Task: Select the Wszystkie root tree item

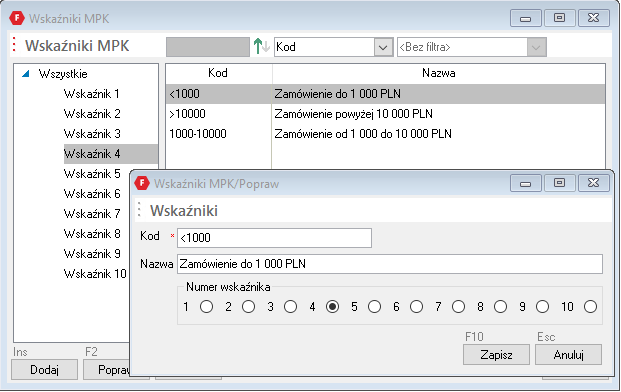Action: (63, 74)
